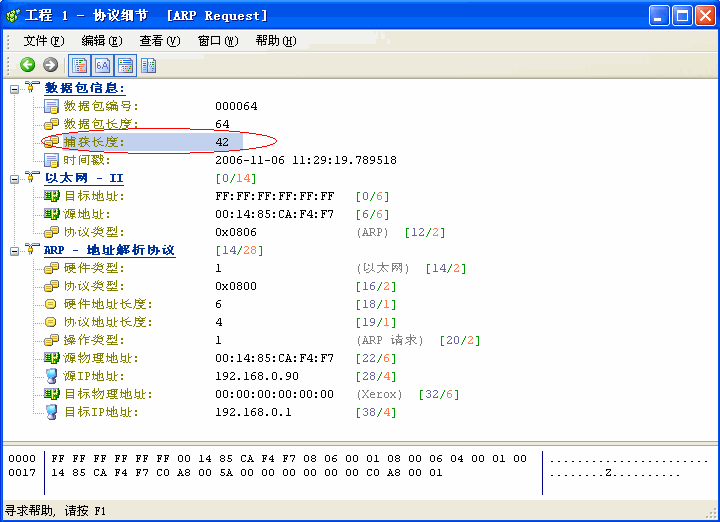Open the 文件(F) menu
Image resolution: width=720 pixels, height=522 pixels.
[x=44, y=41]
